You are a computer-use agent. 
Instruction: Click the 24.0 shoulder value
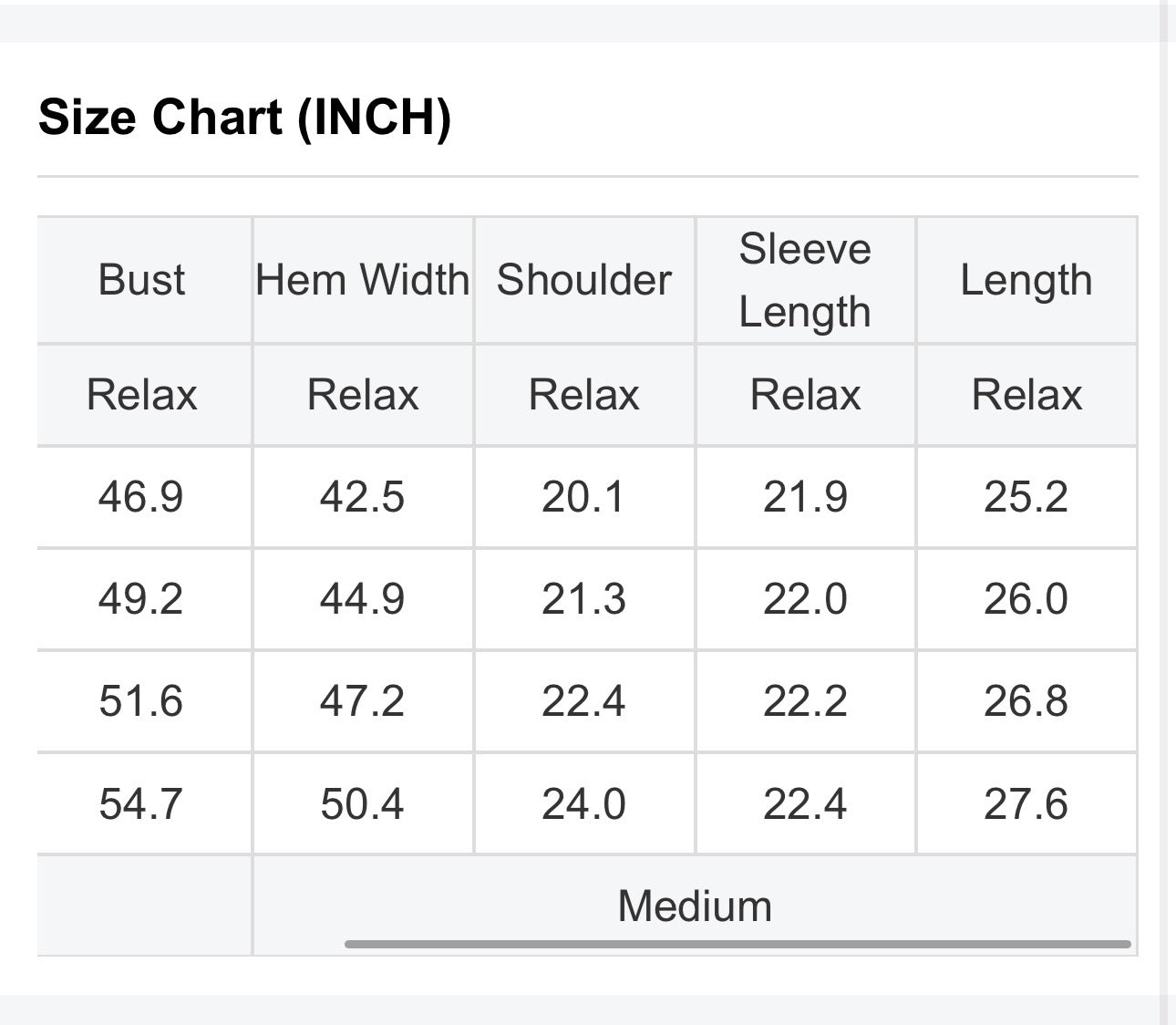click(583, 804)
